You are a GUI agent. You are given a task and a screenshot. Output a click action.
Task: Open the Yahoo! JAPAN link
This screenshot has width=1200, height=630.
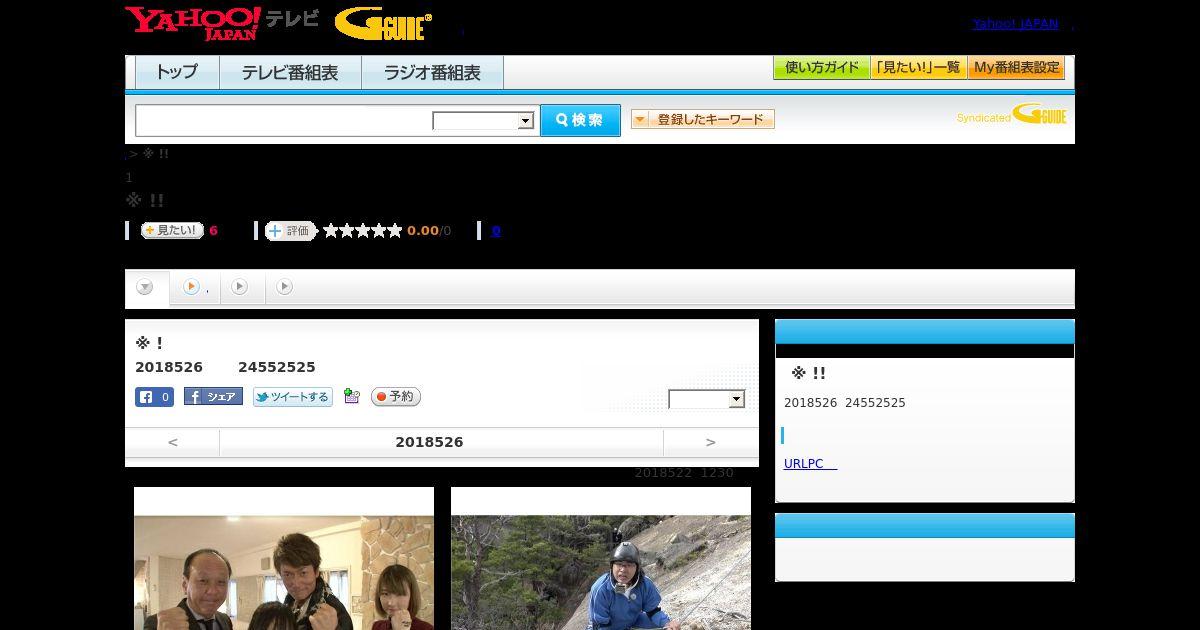pos(1015,24)
